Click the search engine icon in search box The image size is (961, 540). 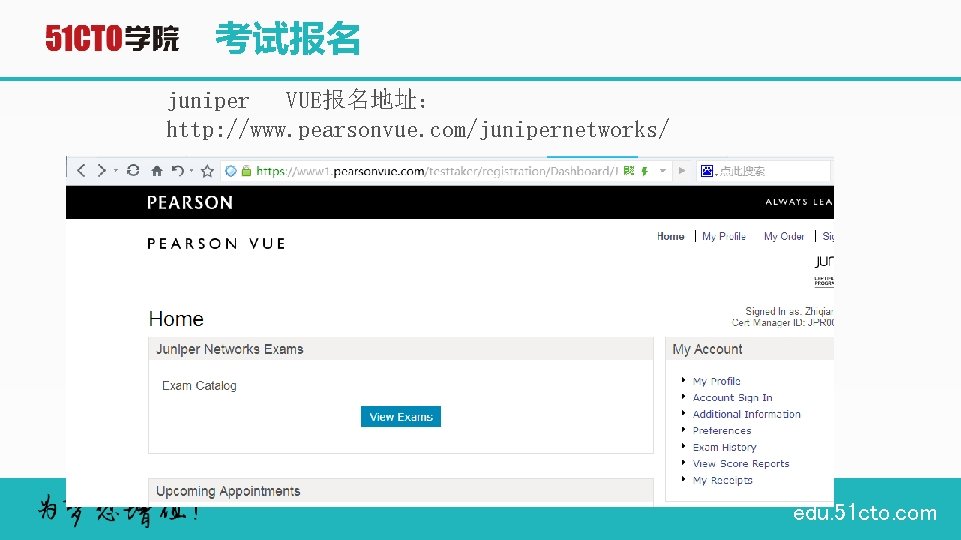tap(707, 171)
